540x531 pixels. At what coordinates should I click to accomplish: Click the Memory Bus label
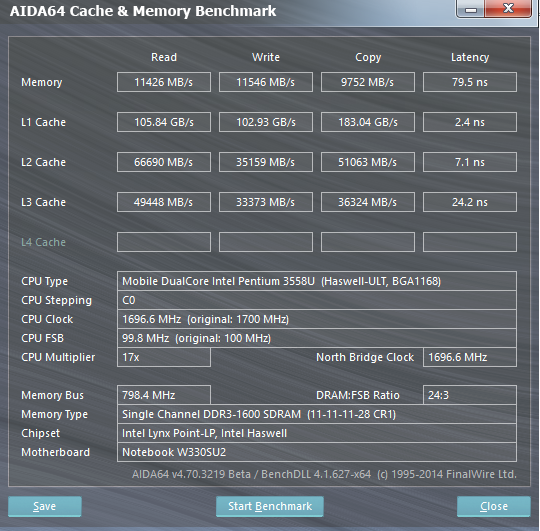click(52, 395)
